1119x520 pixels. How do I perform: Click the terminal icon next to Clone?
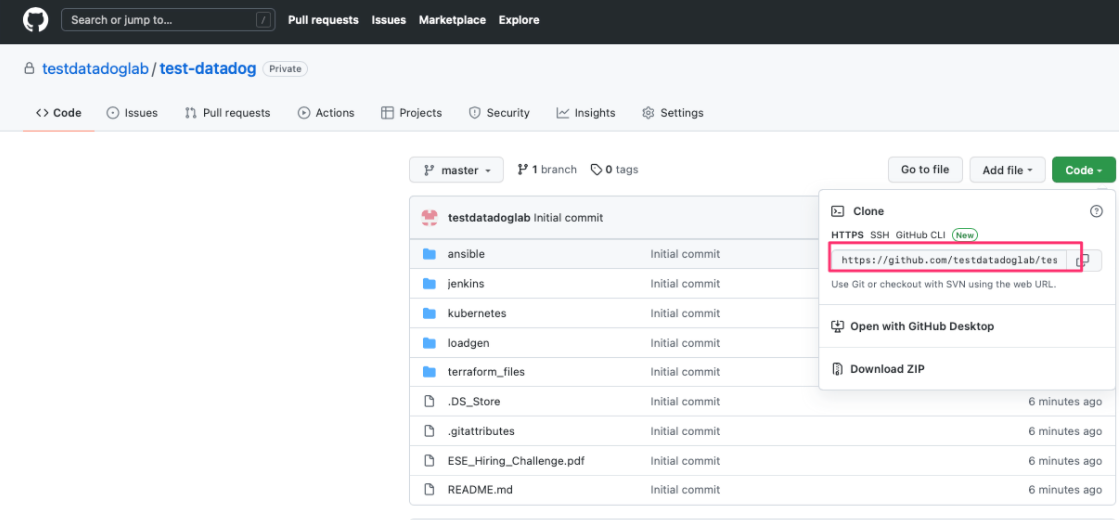point(839,211)
